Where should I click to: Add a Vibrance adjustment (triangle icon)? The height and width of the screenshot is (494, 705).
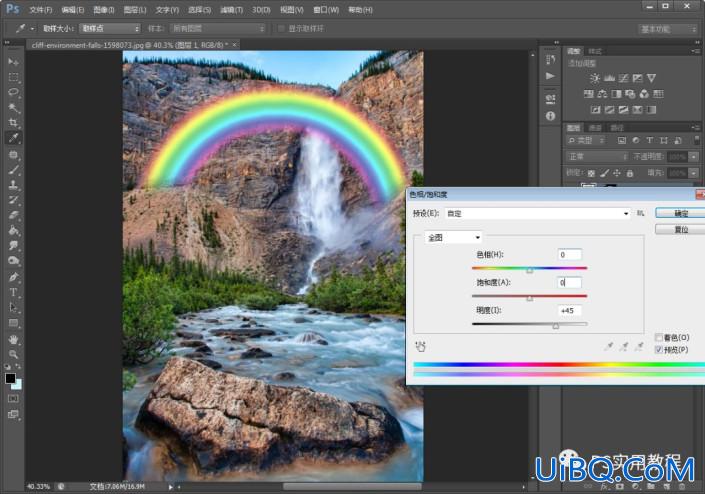(x=651, y=78)
